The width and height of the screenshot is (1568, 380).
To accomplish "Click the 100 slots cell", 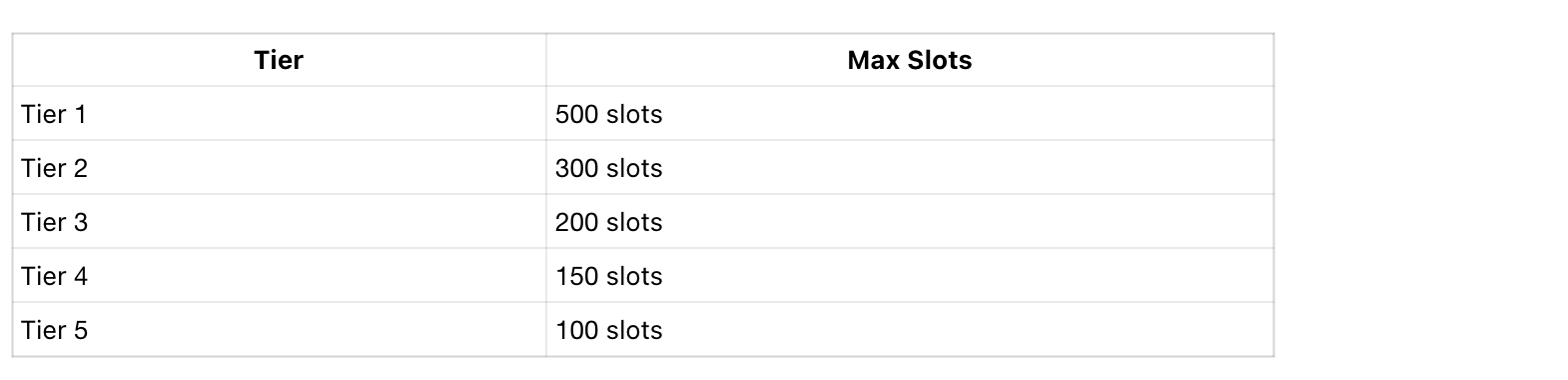I will click(x=910, y=330).
